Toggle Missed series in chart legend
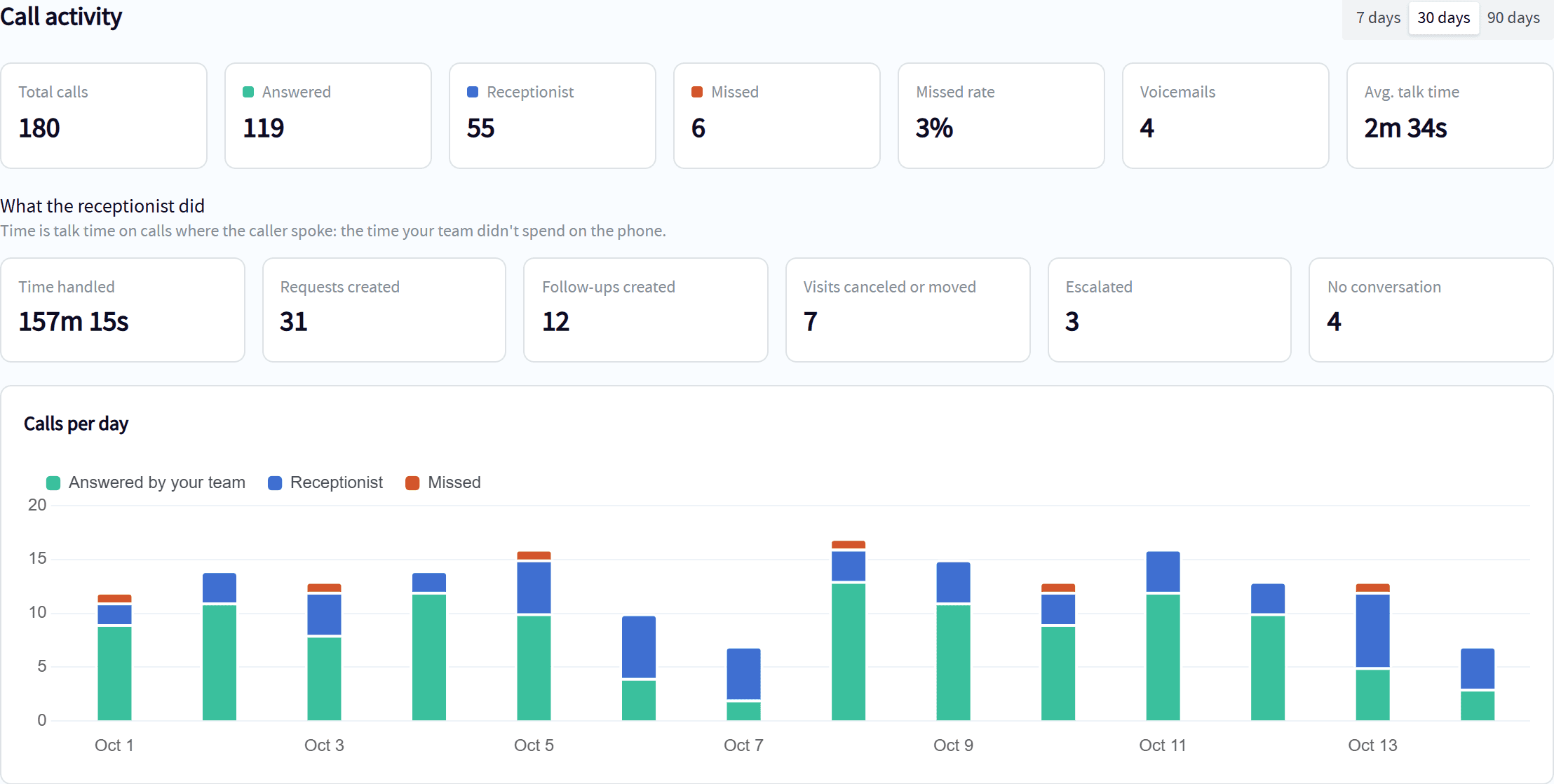1554x784 pixels. click(443, 482)
